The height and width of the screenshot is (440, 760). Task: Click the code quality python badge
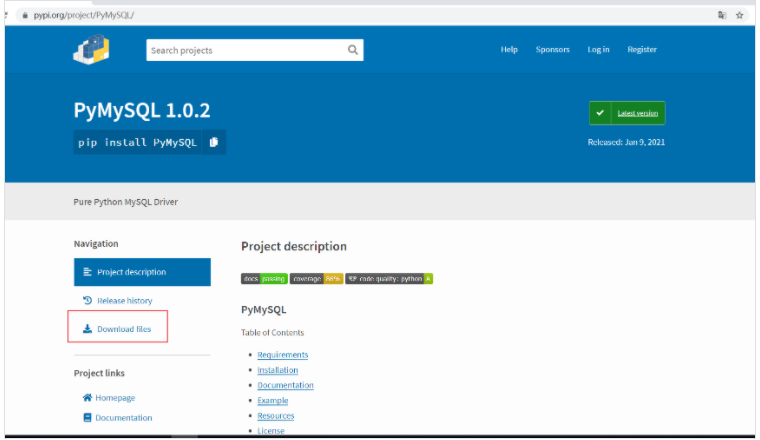389,279
